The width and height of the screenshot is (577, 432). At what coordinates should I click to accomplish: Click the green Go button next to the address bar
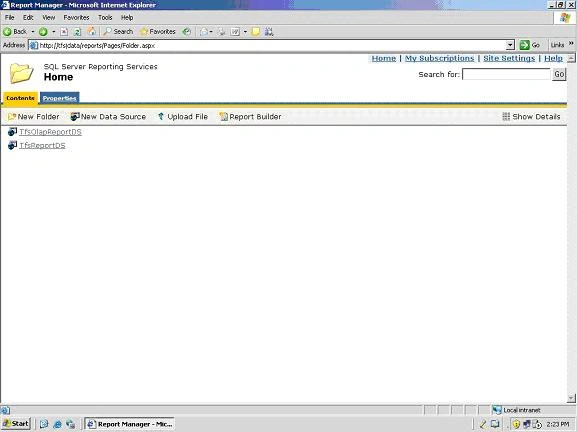(530, 45)
